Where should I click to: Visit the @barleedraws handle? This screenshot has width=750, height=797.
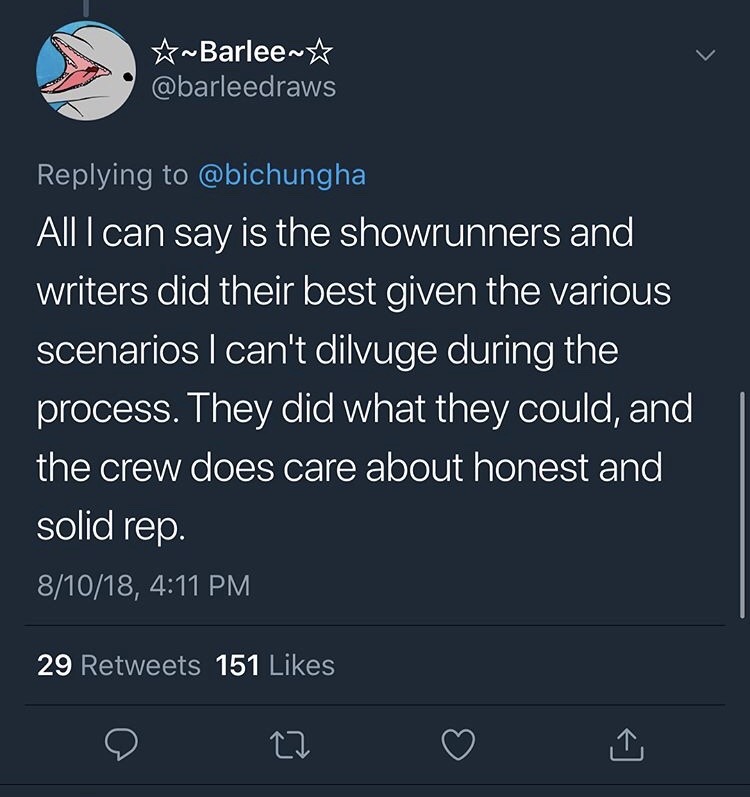point(242,87)
